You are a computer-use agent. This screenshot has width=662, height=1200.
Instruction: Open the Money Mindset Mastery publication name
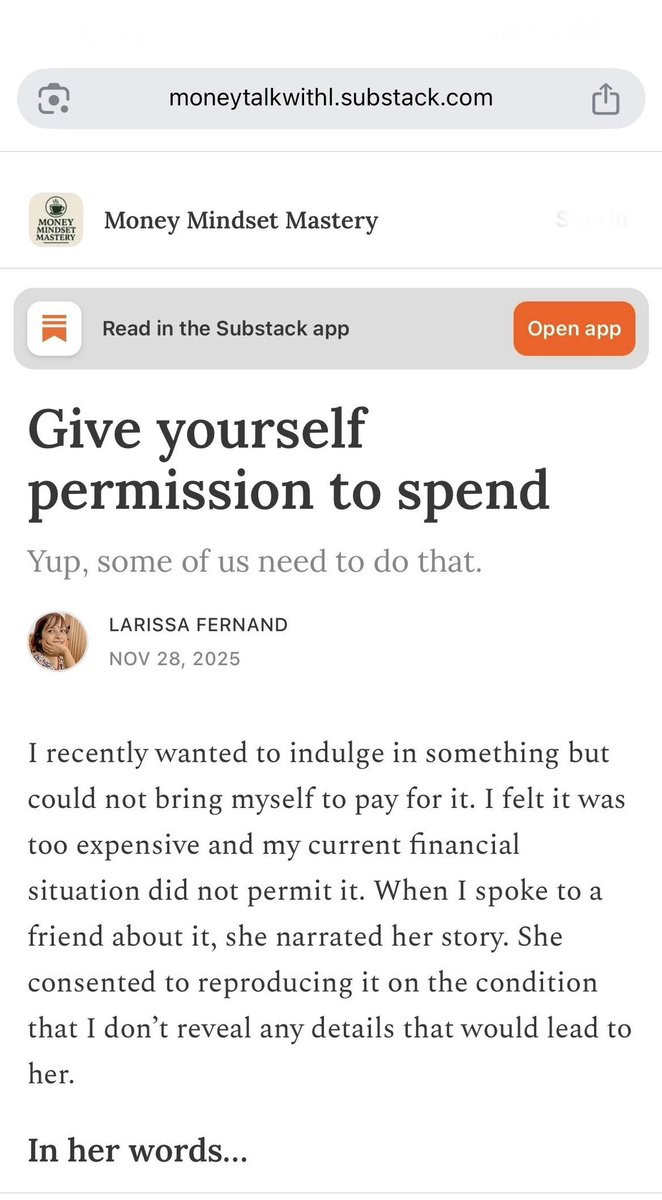(241, 220)
